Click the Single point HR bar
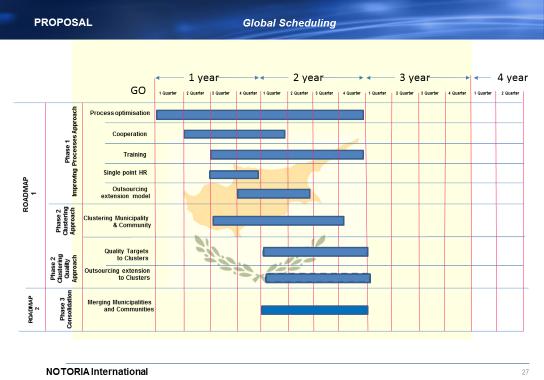 (234, 175)
